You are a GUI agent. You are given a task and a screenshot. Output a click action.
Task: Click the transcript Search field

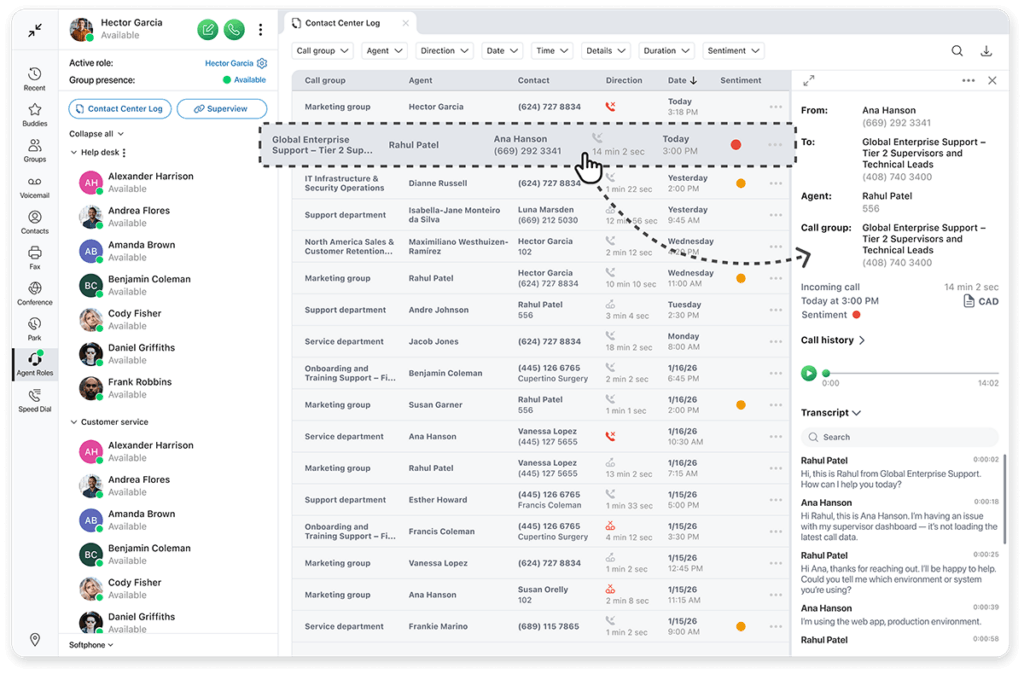900,437
